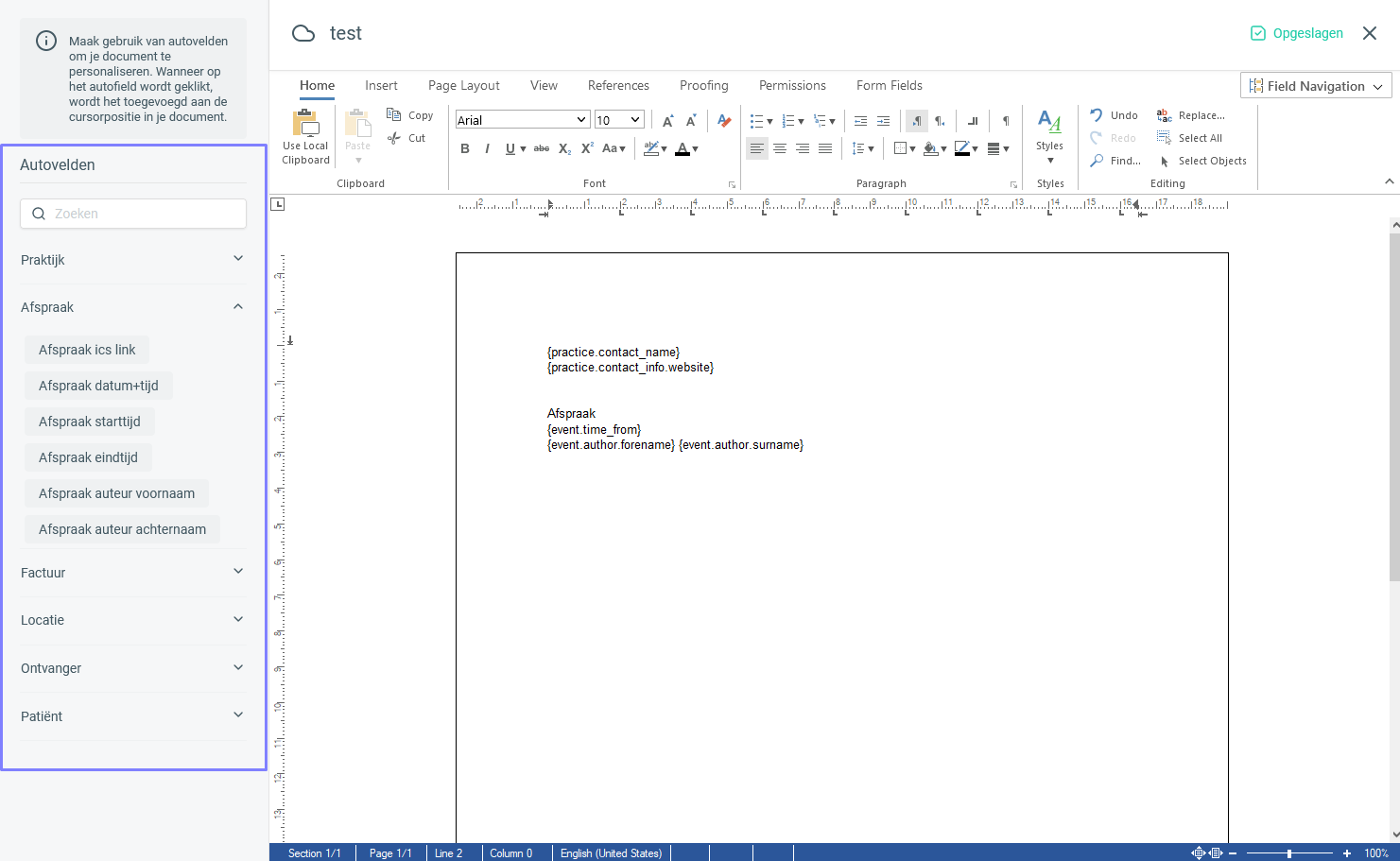This screenshot has width=1400, height=861.
Task: Decrease font size with shrink font icon
Action: (x=691, y=120)
